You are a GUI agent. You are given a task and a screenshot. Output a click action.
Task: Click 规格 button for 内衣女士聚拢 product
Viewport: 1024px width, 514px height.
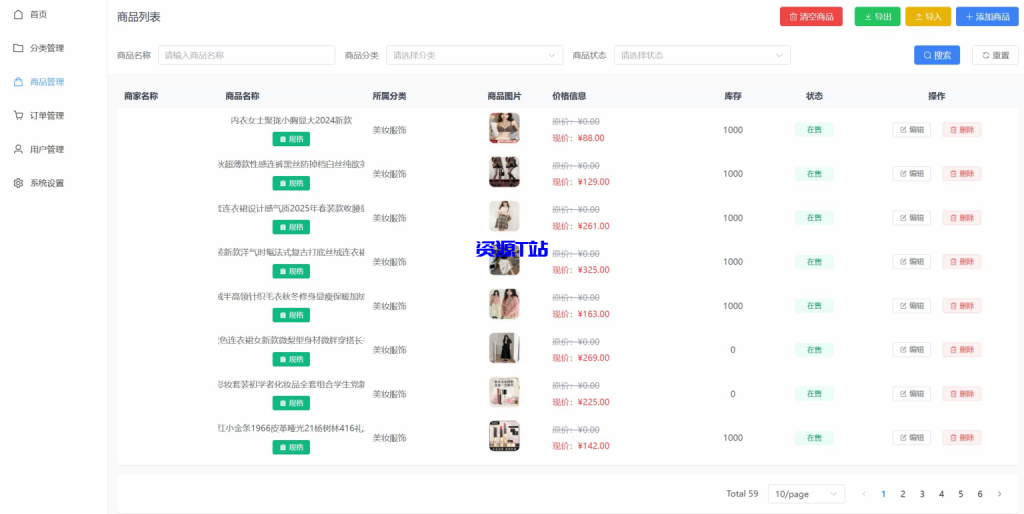point(291,139)
